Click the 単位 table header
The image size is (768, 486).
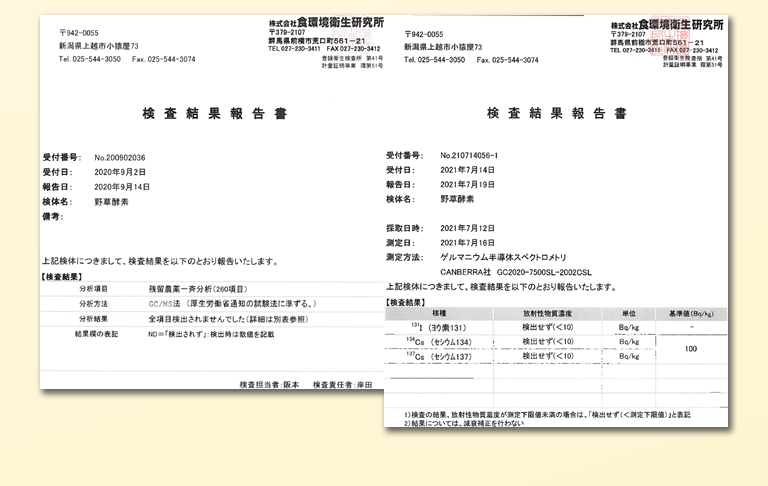tap(629, 314)
